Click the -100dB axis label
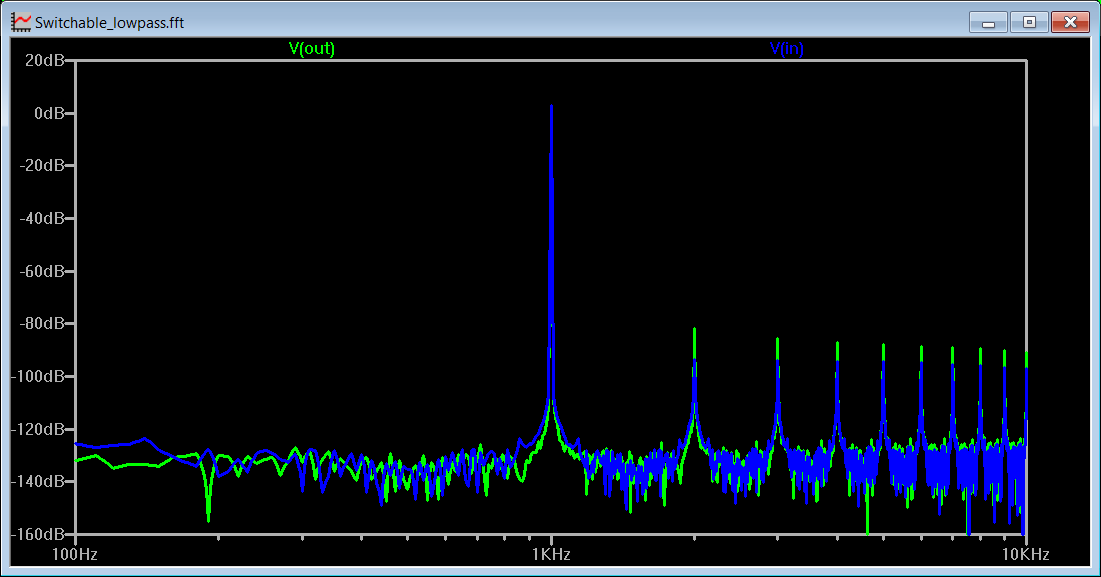This screenshot has width=1101, height=577. pos(39,376)
